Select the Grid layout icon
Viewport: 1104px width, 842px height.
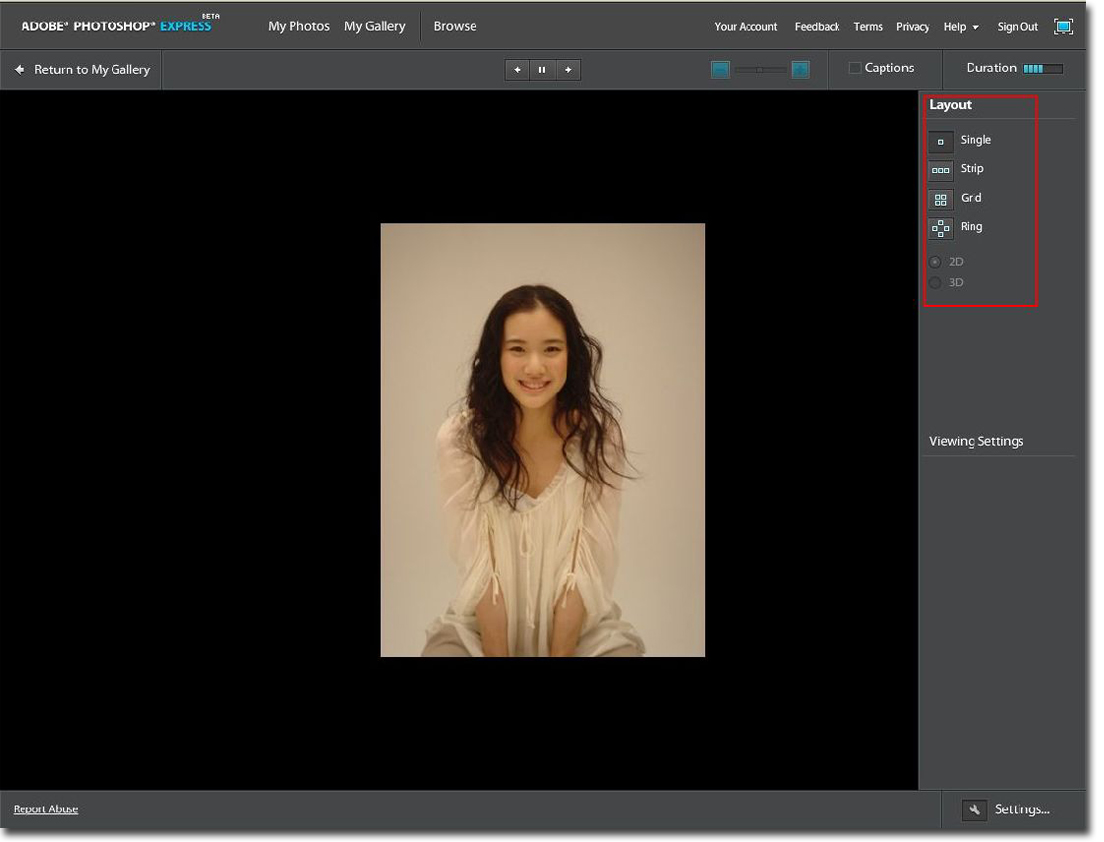click(x=941, y=199)
